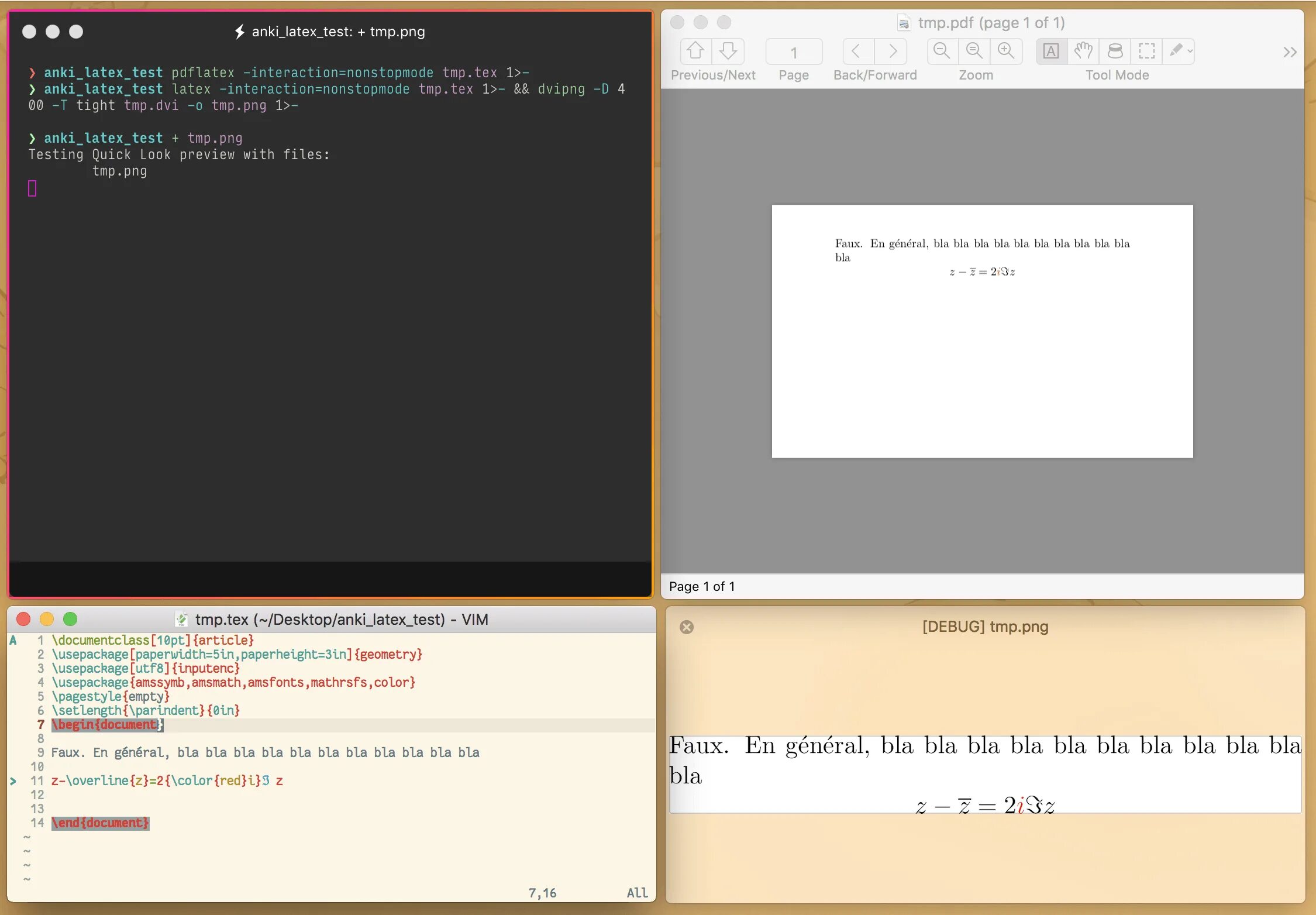Expand hidden toolbar items via double chevron
The height and width of the screenshot is (915, 1316).
pos(1290,51)
